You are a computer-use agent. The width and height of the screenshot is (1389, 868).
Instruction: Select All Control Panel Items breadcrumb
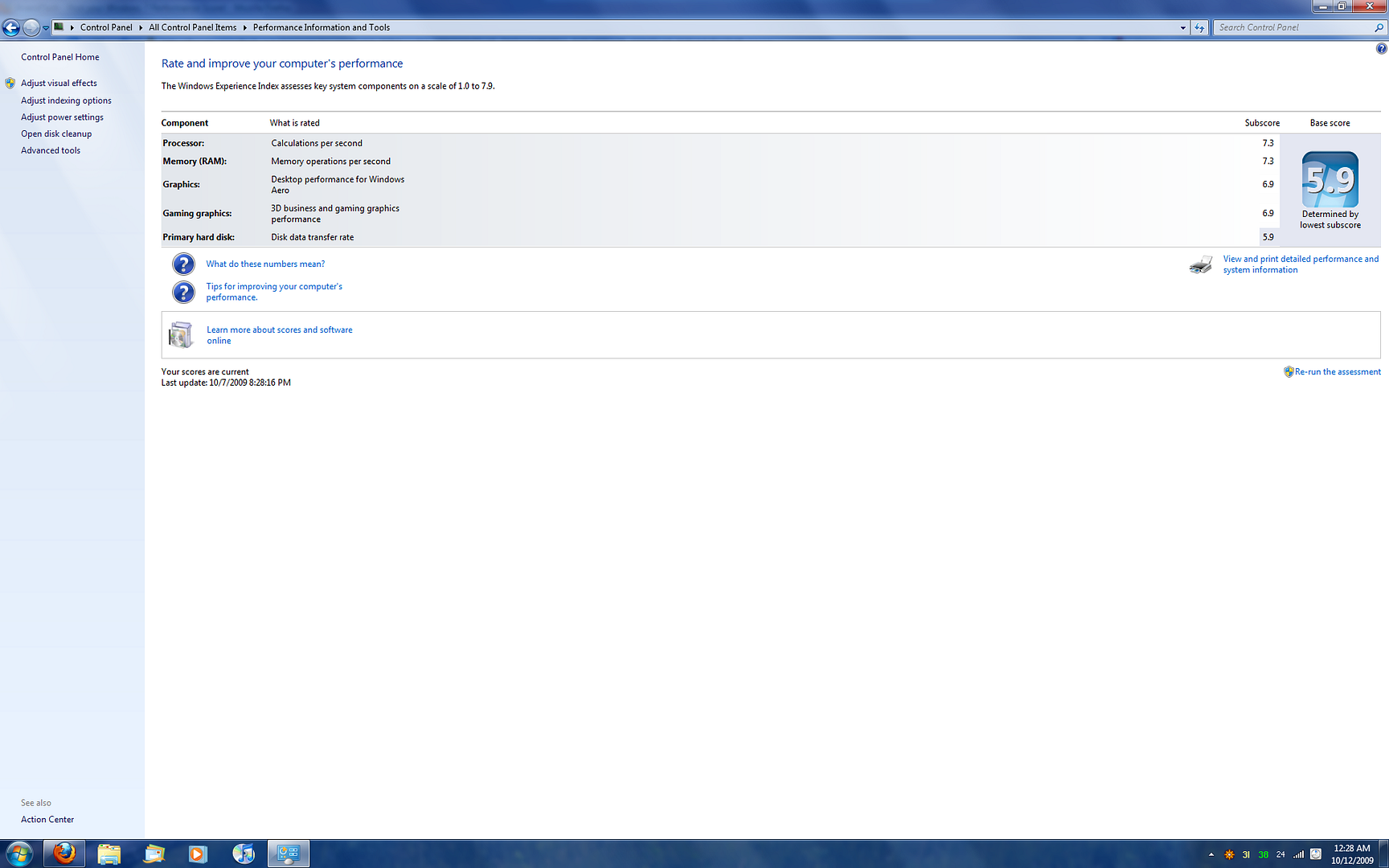[x=192, y=27]
